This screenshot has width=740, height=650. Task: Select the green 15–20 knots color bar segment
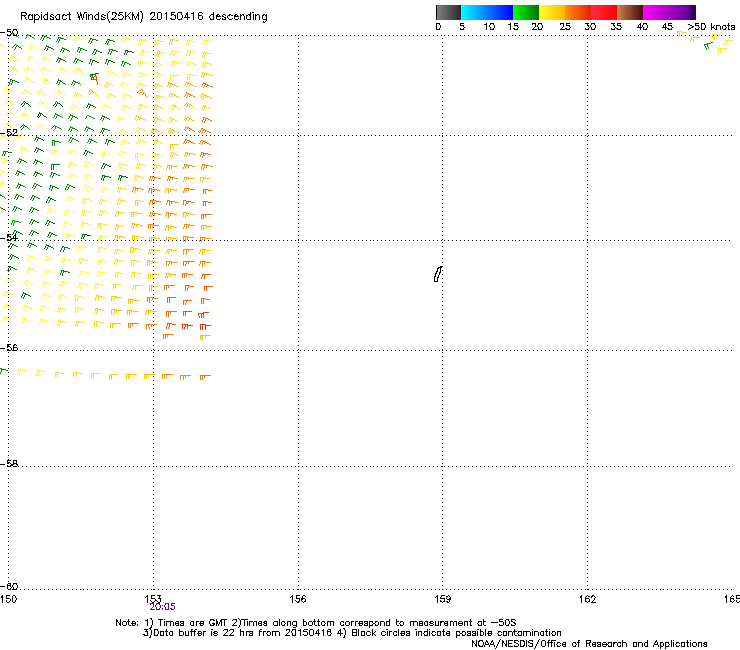tap(526, 12)
